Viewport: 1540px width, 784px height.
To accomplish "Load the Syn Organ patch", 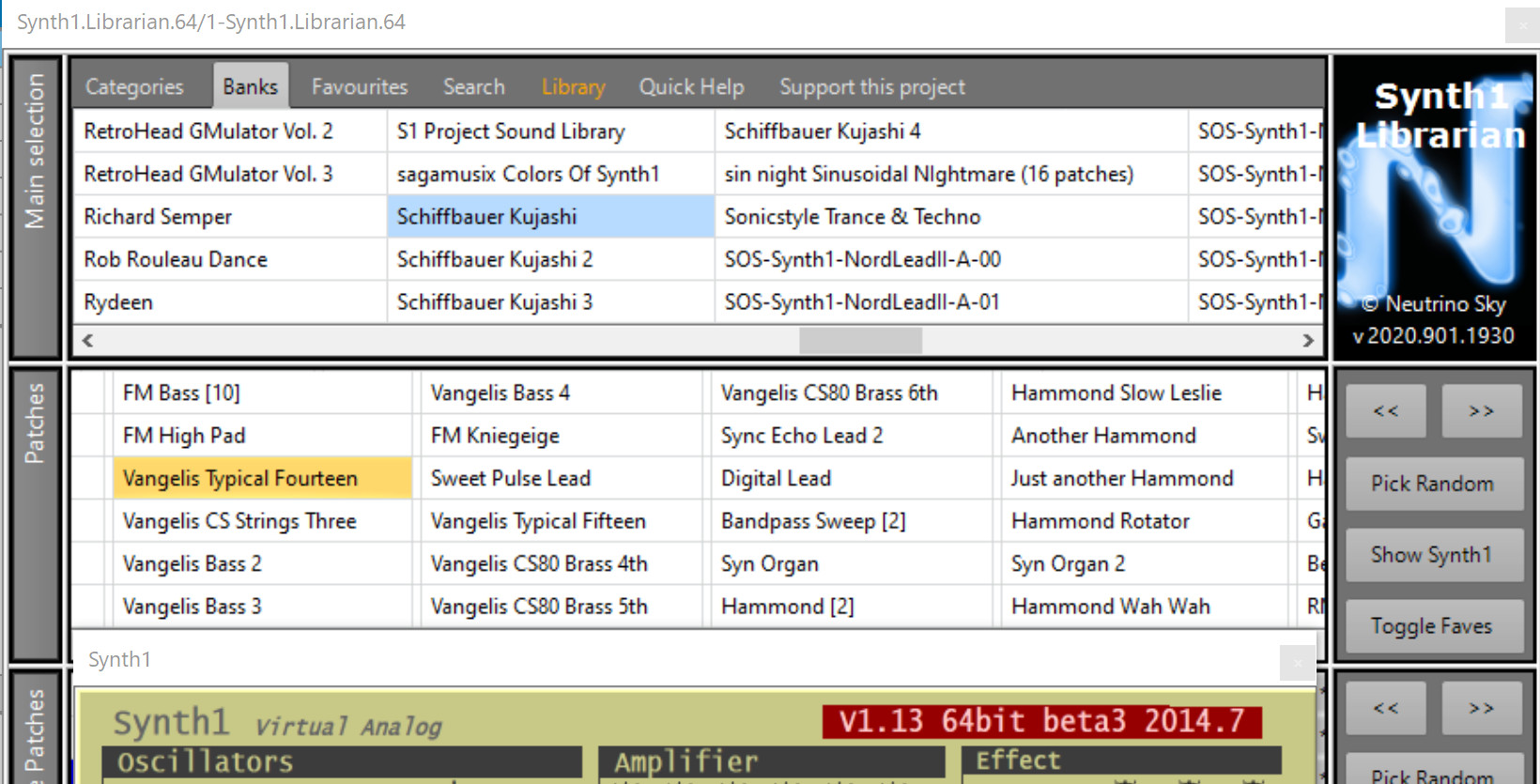I will [852, 564].
